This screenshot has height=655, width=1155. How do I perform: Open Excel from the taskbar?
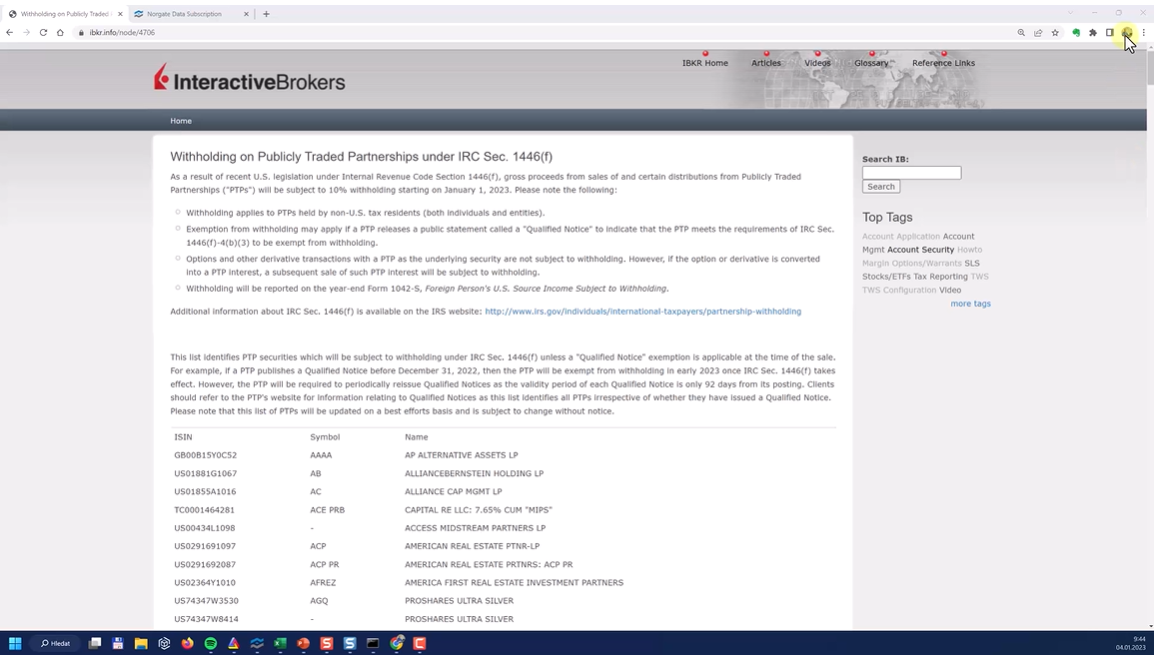(280, 643)
